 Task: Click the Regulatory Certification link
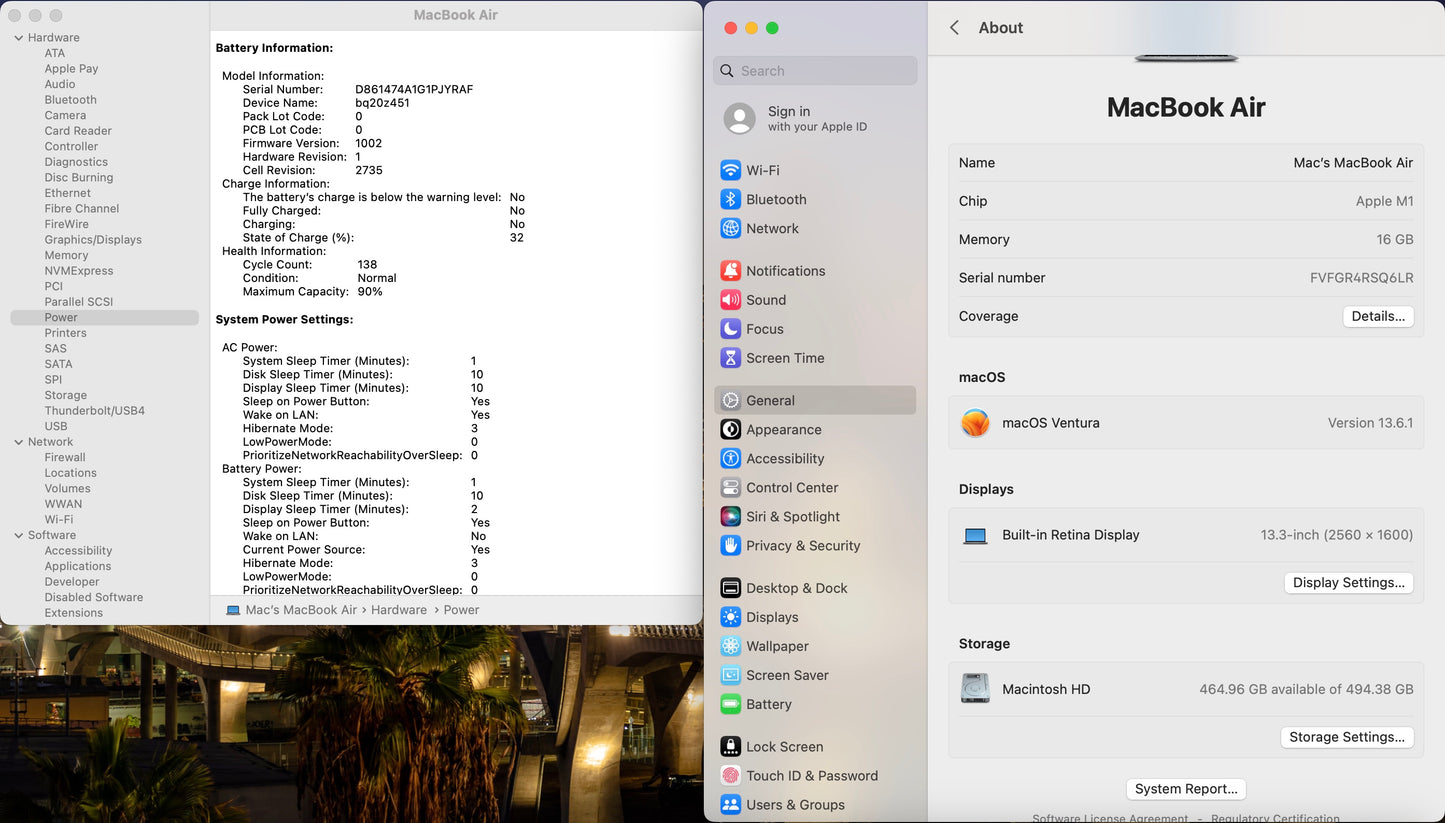[x=1275, y=818]
